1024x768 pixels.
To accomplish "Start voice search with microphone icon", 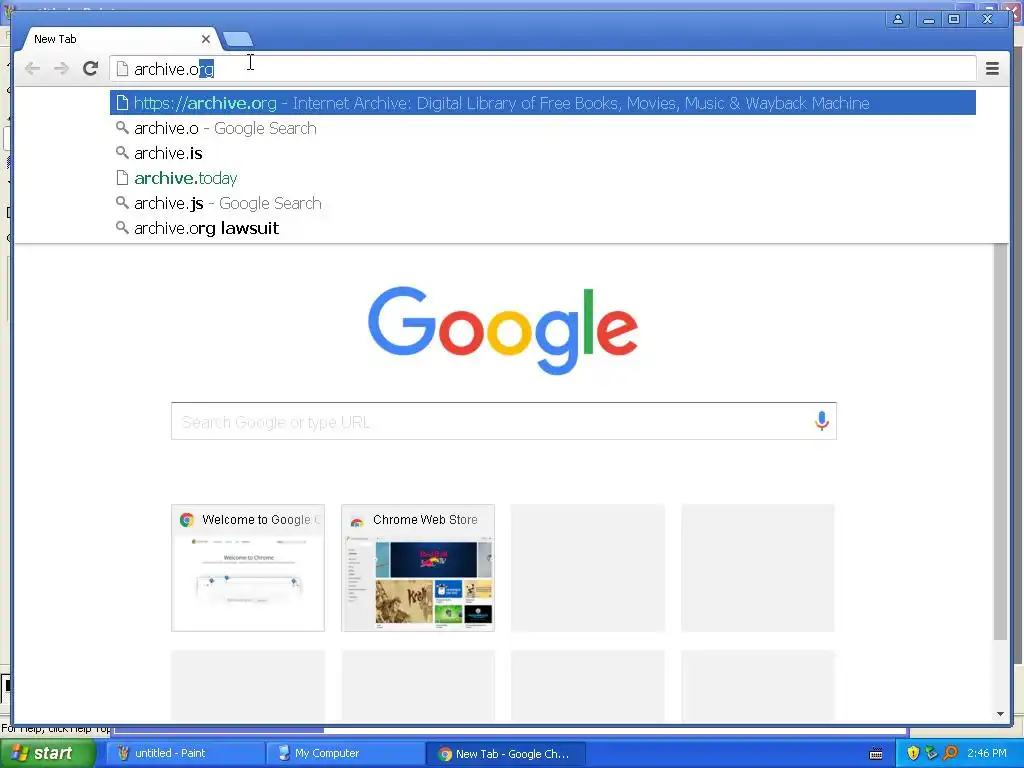I will (822, 421).
